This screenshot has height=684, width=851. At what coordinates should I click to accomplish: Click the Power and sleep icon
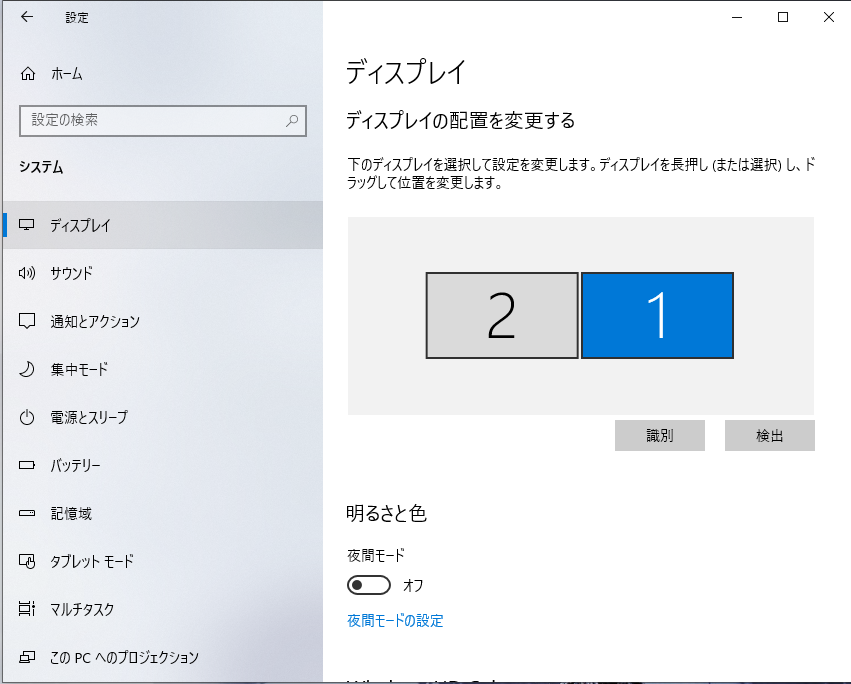(x=28, y=417)
